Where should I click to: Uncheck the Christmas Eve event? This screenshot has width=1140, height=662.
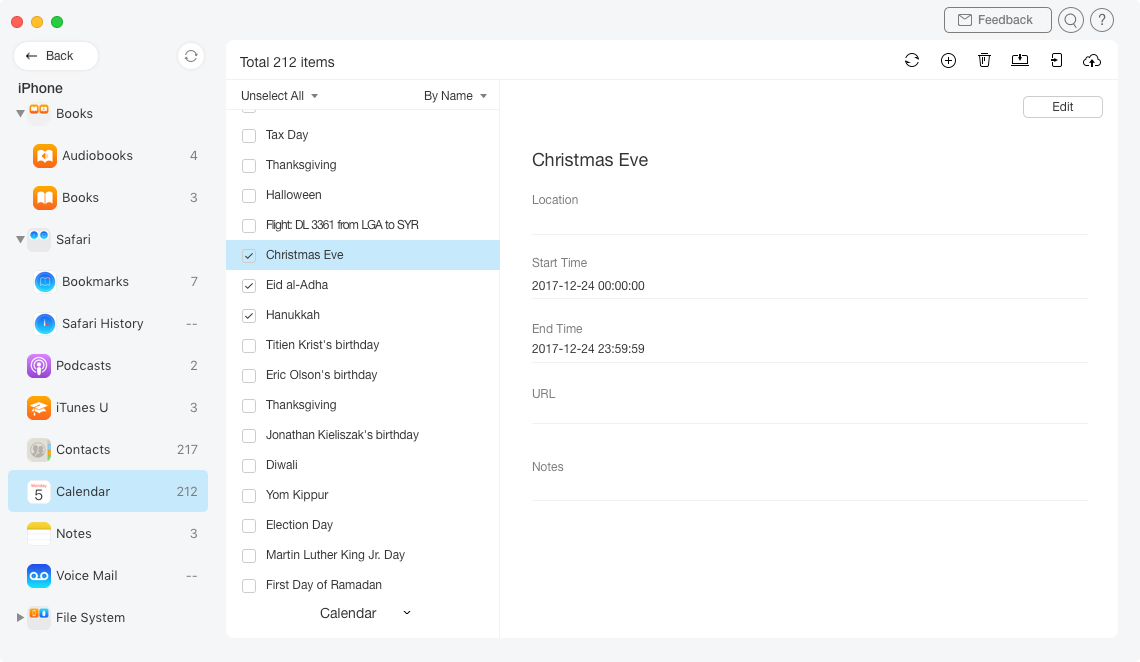tap(248, 255)
